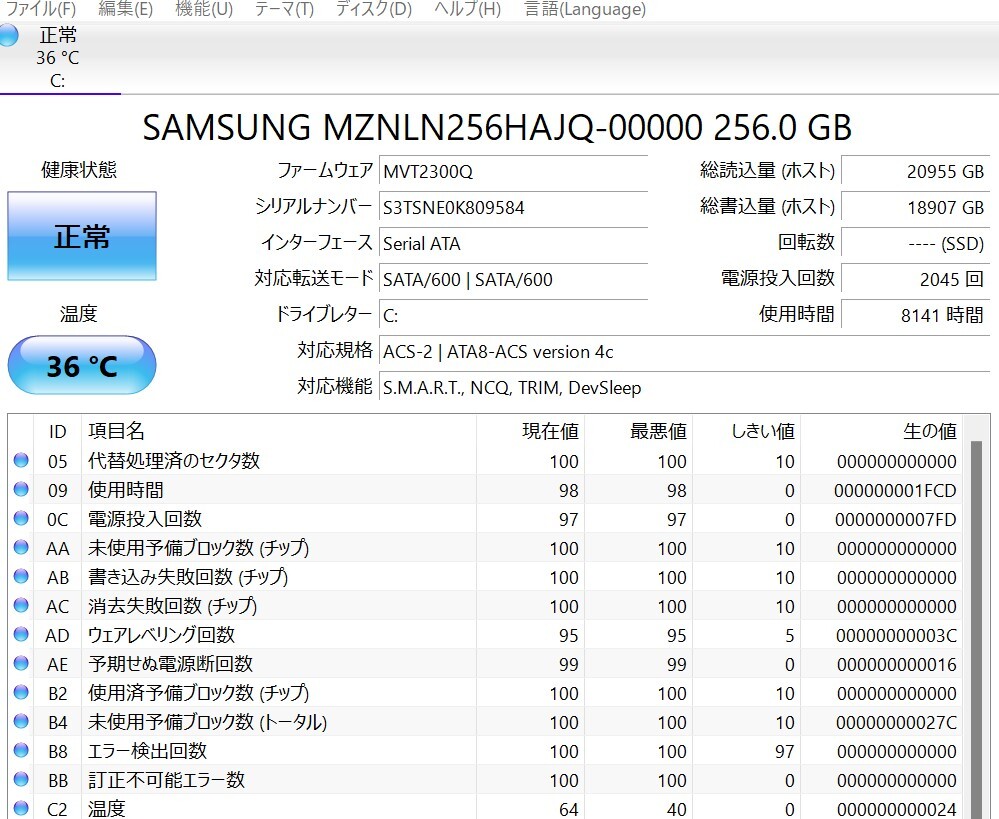
Task: Click the 正常 health status button
Action: 82,236
